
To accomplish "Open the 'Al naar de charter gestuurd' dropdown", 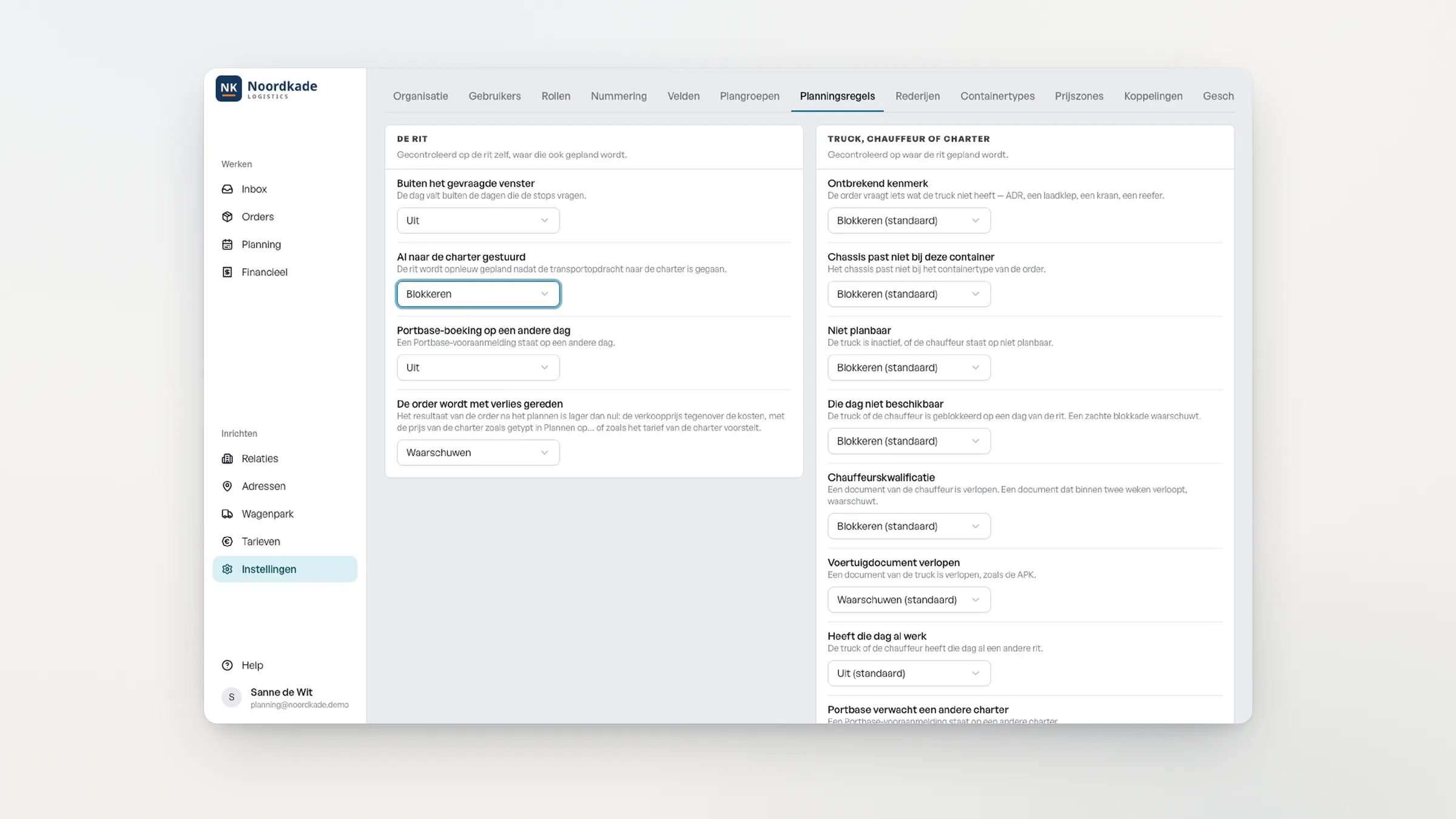I will pyautogui.click(x=478, y=294).
